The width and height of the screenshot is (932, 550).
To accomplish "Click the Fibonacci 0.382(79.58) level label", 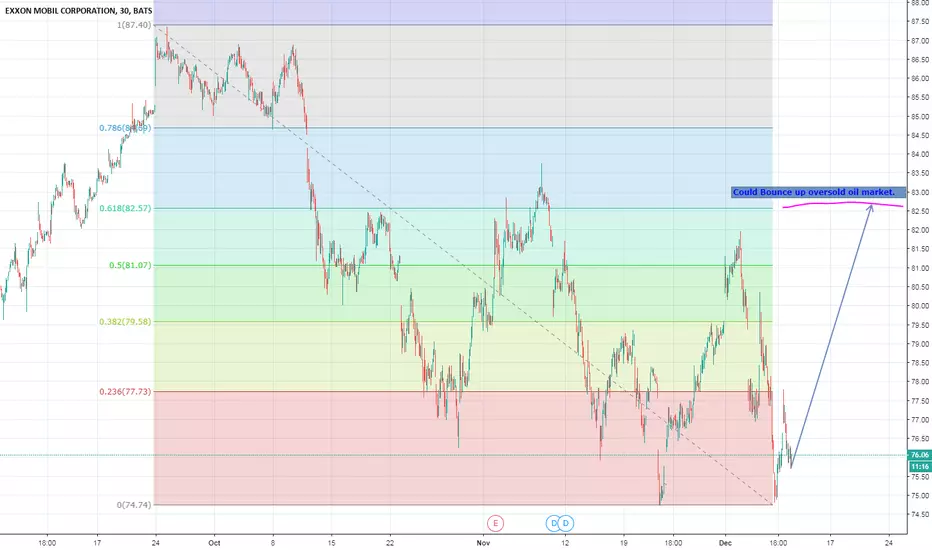I will [x=125, y=322].
